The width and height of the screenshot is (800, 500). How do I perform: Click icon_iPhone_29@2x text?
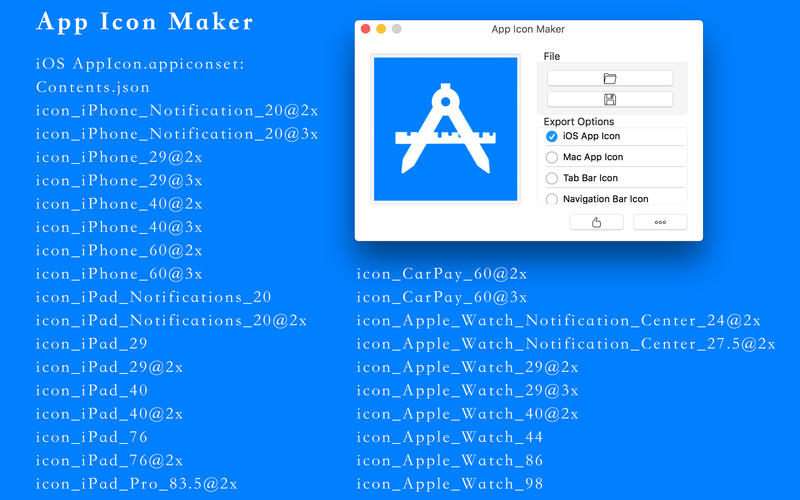[x=119, y=157]
